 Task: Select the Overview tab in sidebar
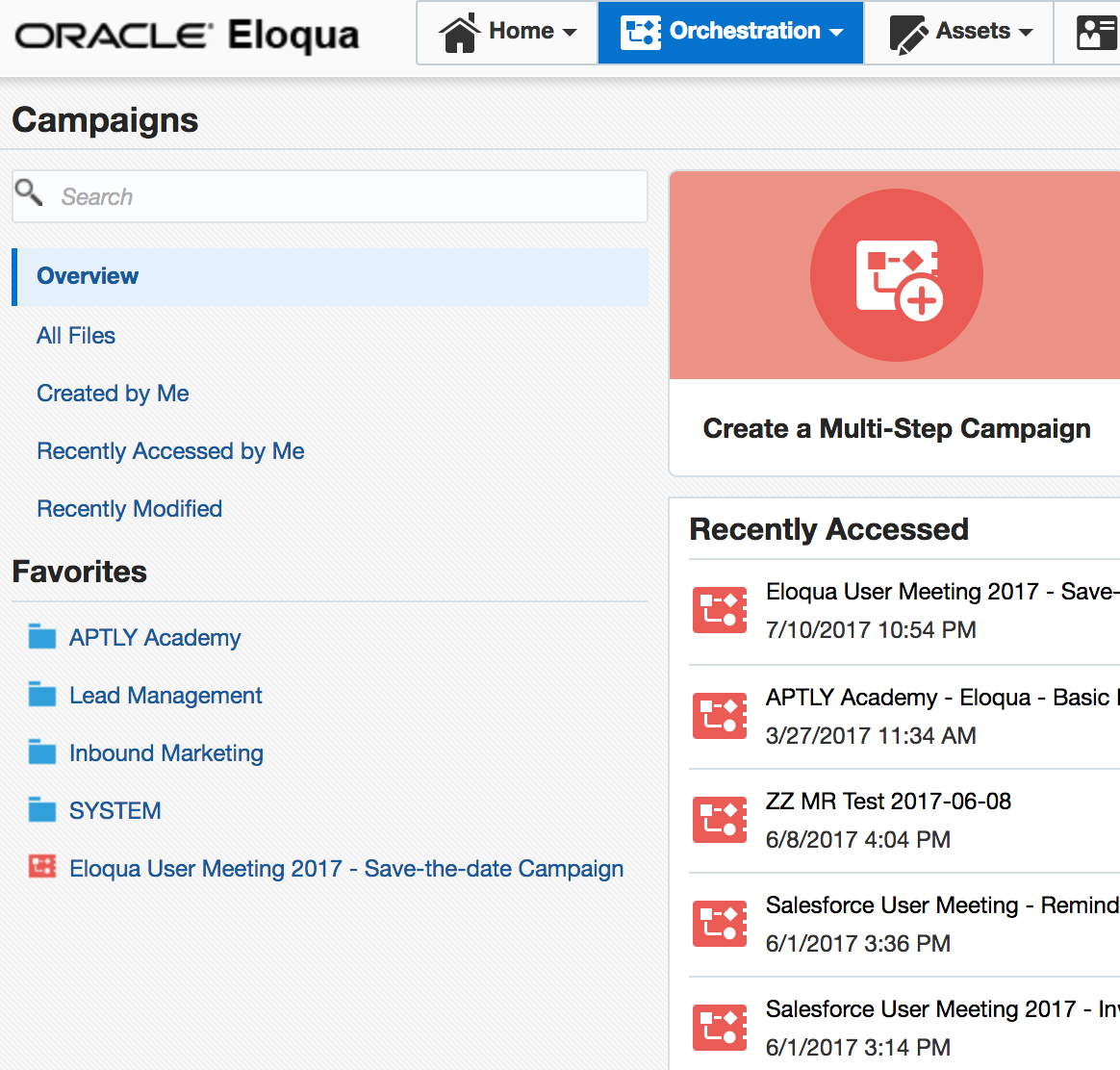(x=88, y=276)
